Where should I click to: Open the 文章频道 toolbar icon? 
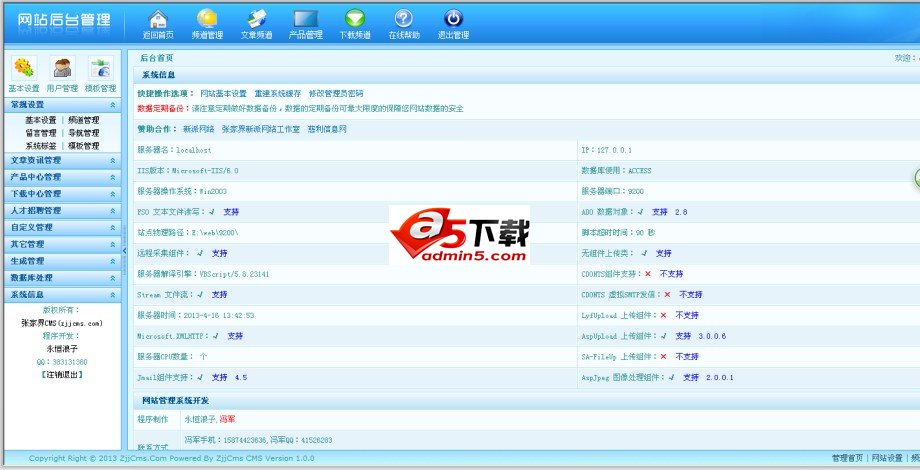pyautogui.click(x=256, y=19)
